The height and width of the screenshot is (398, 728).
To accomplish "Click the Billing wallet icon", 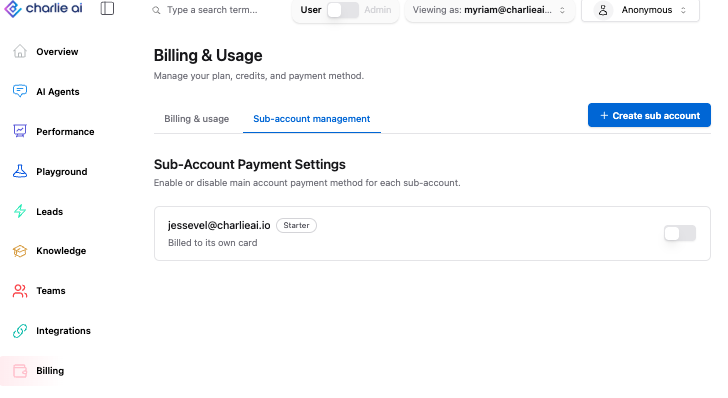I will coord(20,371).
